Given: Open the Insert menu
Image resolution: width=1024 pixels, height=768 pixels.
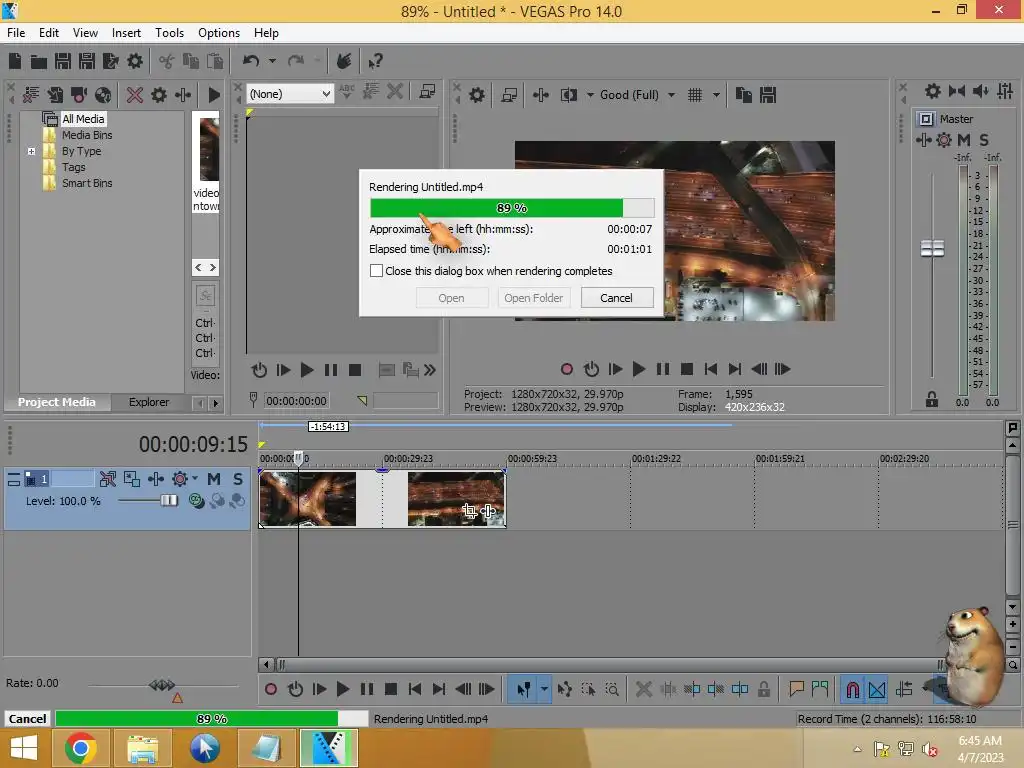Looking at the screenshot, I should (126, 33).
